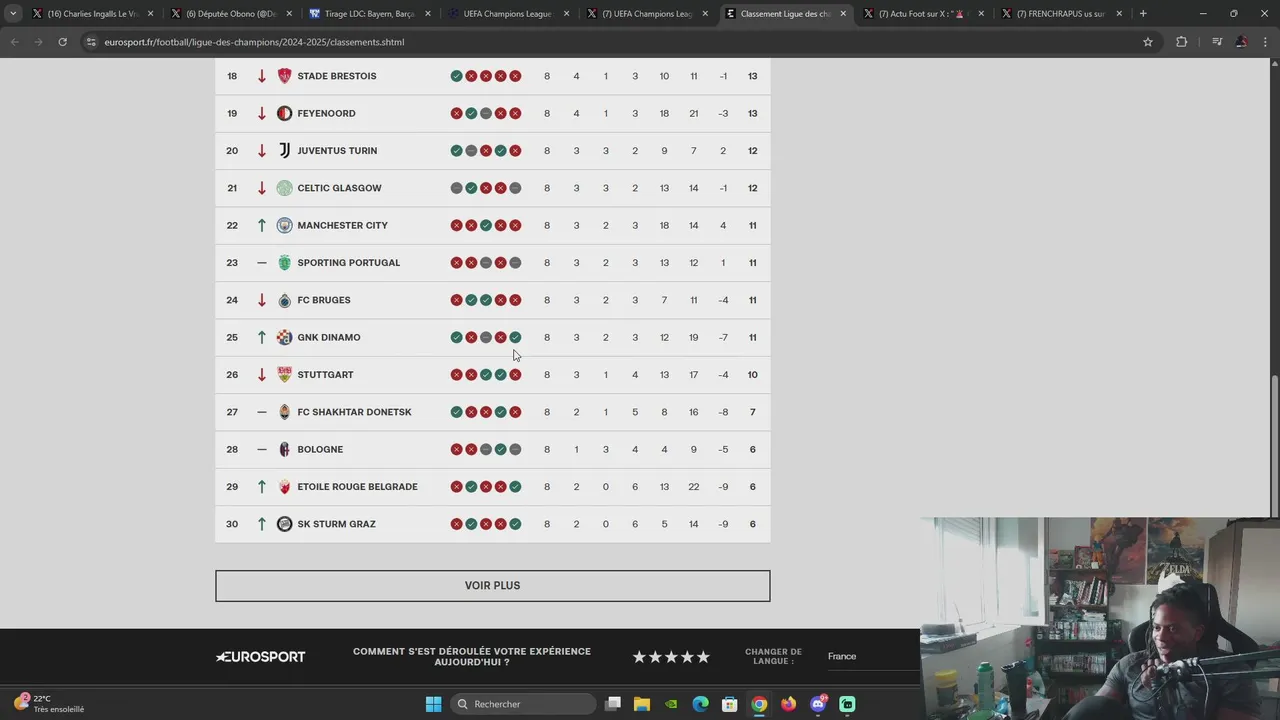This screenshot has width=1280, height=720.
Task: Click the Juventus Turin logo
Action: [284, 151]
